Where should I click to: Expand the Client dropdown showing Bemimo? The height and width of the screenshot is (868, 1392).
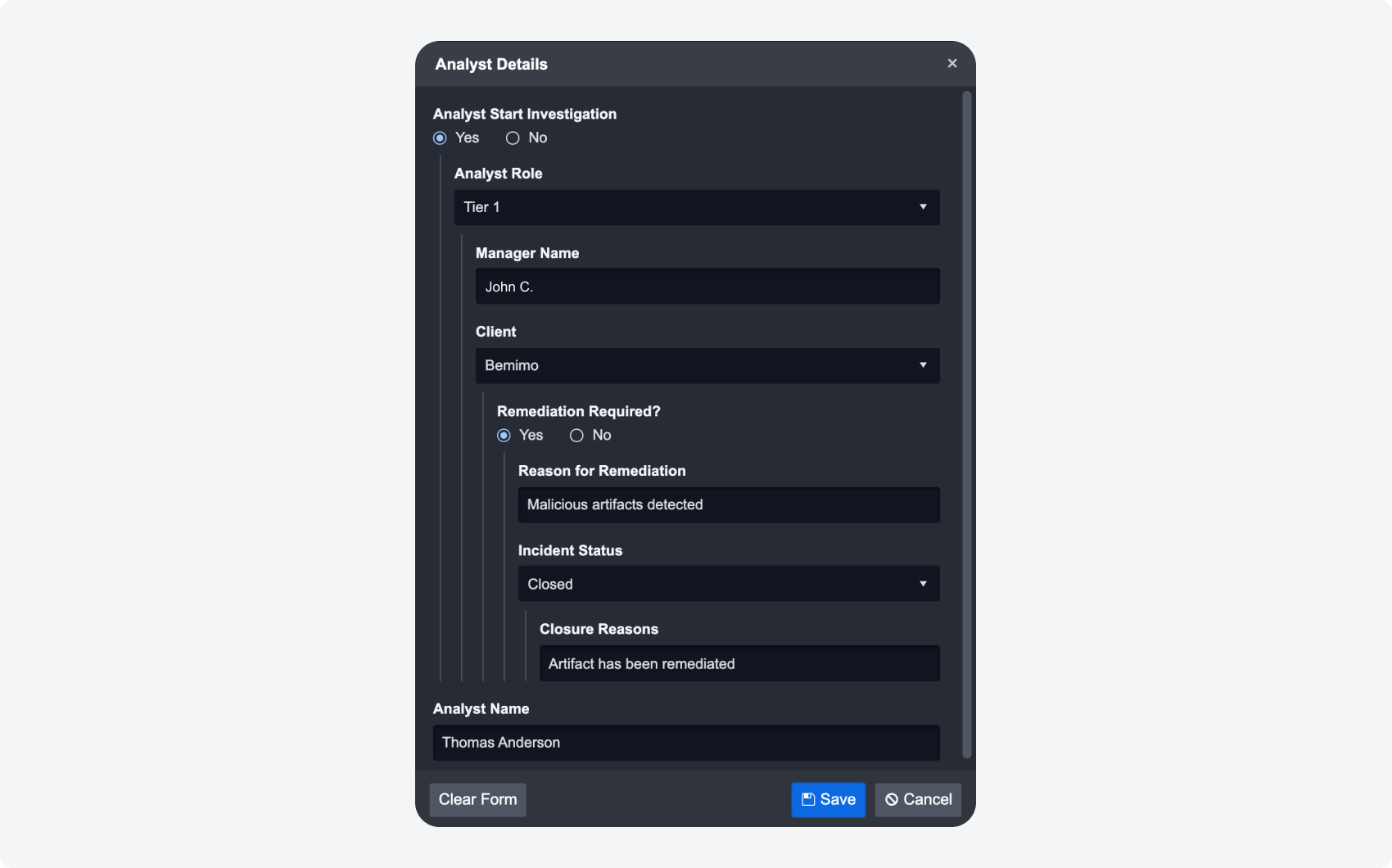[707, 365]
